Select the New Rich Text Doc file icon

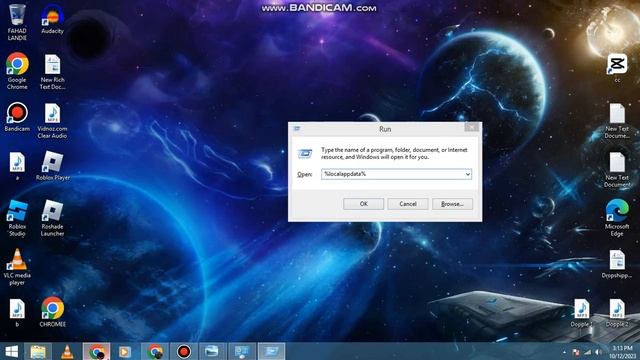pos(52,72)
